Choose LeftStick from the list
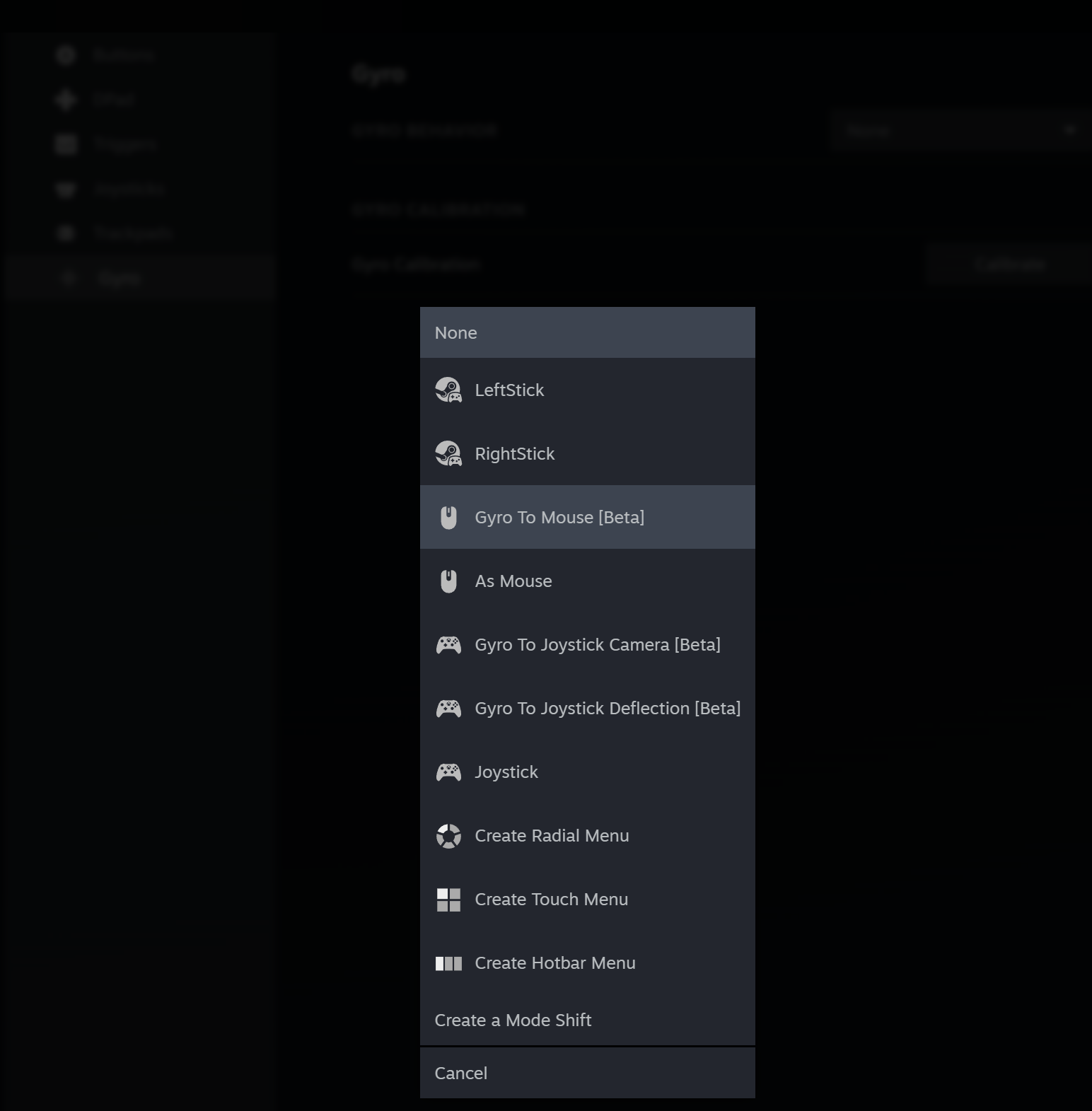Image resolution: width=1092 pixels, height=1111 pixels. (587, 390)
